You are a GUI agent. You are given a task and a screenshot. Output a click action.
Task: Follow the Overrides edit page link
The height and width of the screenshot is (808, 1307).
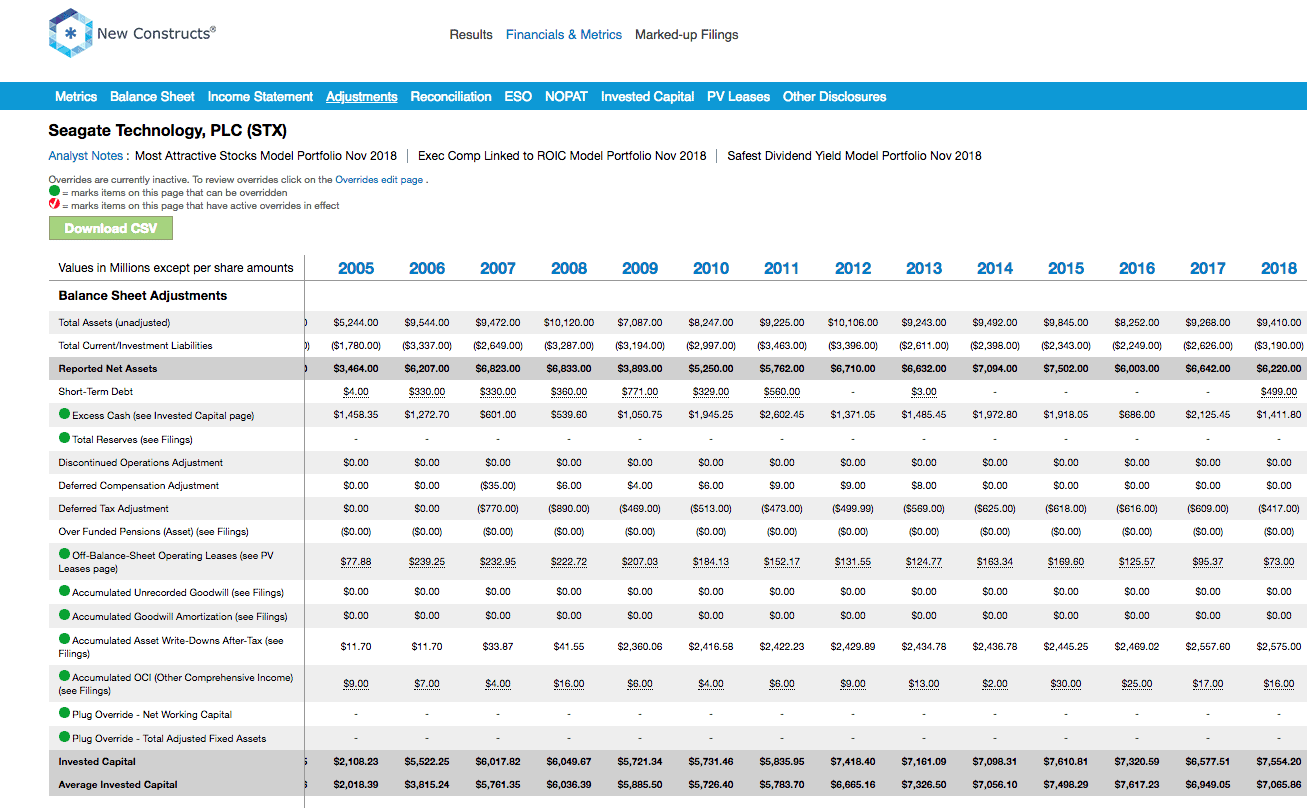[x=379, y=180]
